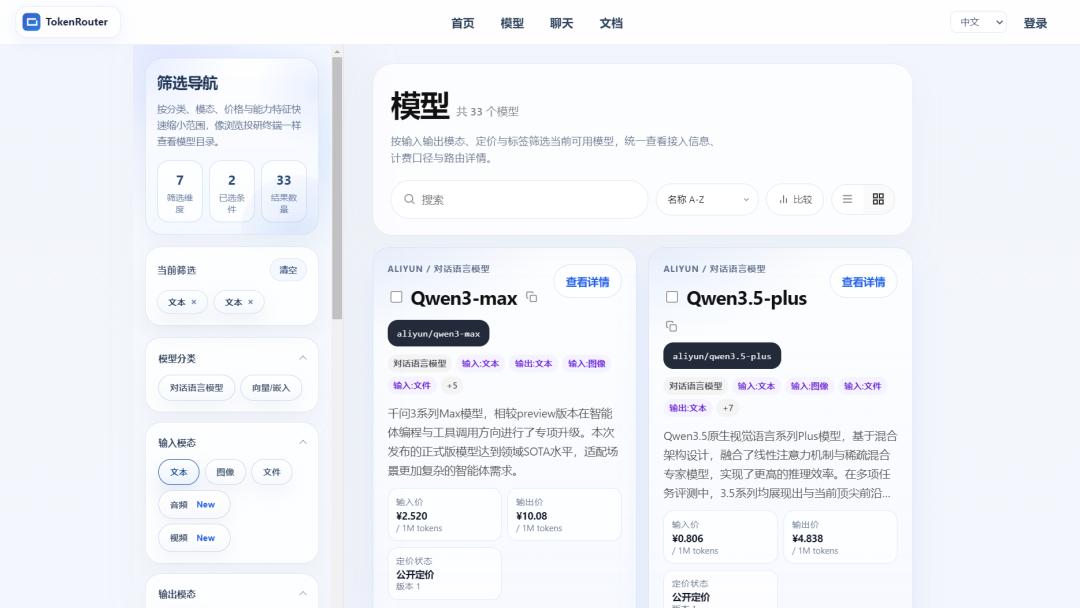The height and width of the screenshot is (608, 1080).
Task: Open 查看详情 for Qwen3.5-plus
Action: coord(863,282)
